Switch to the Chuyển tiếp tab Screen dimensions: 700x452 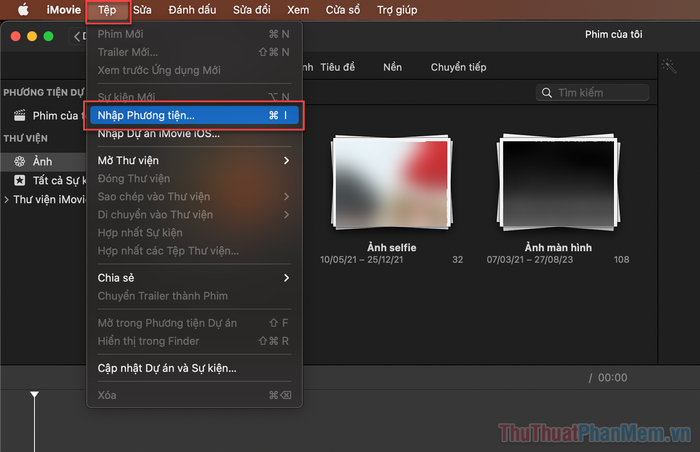(458, 67)
